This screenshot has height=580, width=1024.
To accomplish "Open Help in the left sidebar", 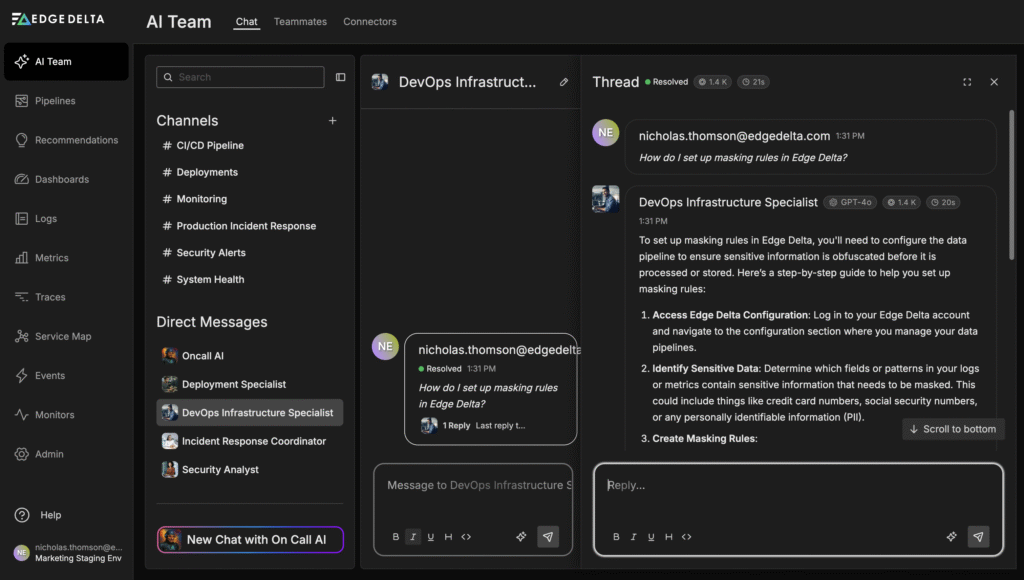I will tap(50, 515).
